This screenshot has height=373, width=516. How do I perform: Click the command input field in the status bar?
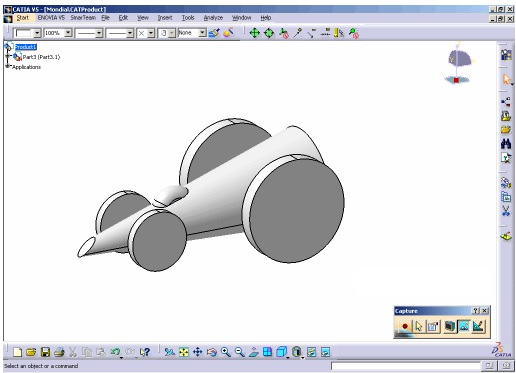405,366
